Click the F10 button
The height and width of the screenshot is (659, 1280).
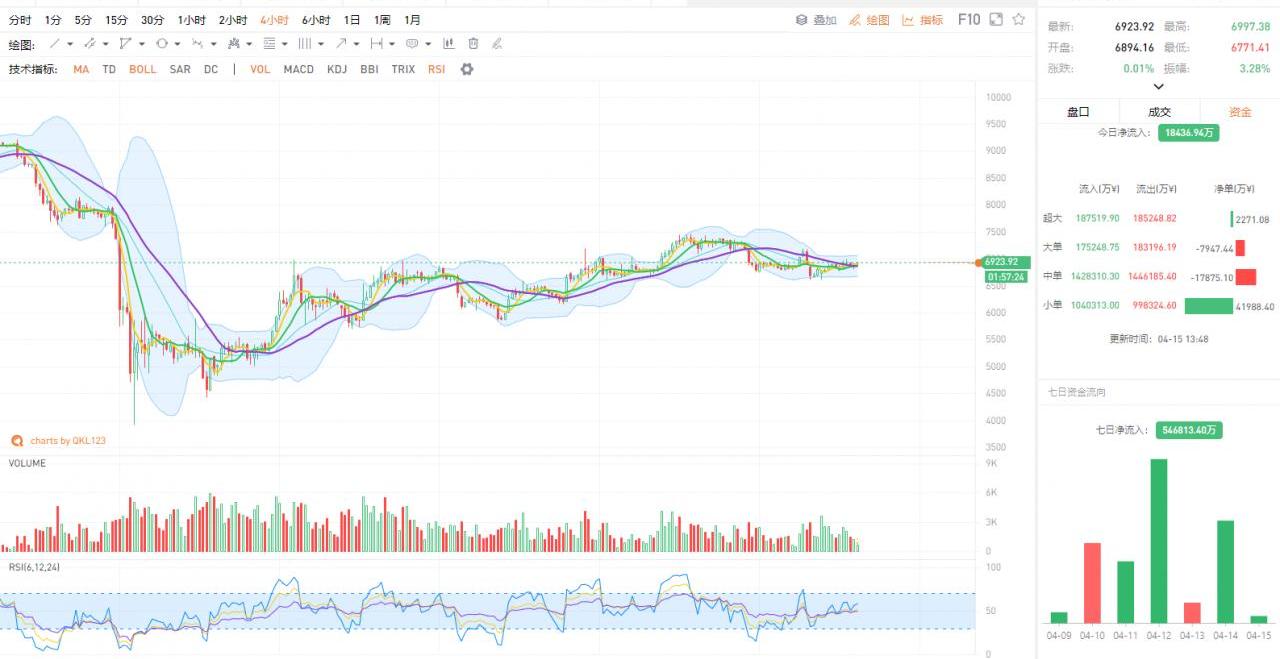pyautogui.click(x=969, y=20)
